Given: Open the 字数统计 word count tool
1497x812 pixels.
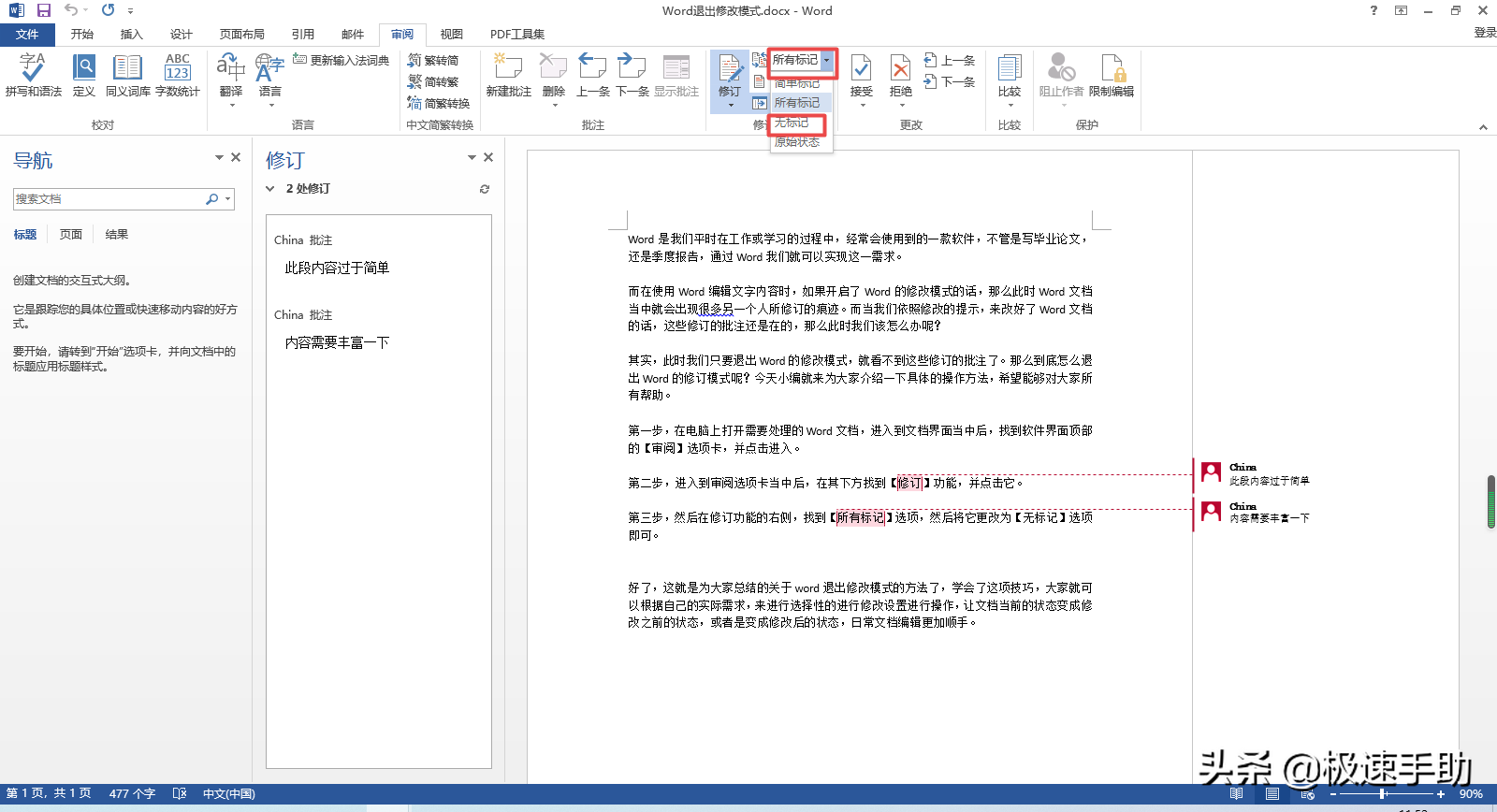Looking at the screenshot, I should (x=177, y=76).
